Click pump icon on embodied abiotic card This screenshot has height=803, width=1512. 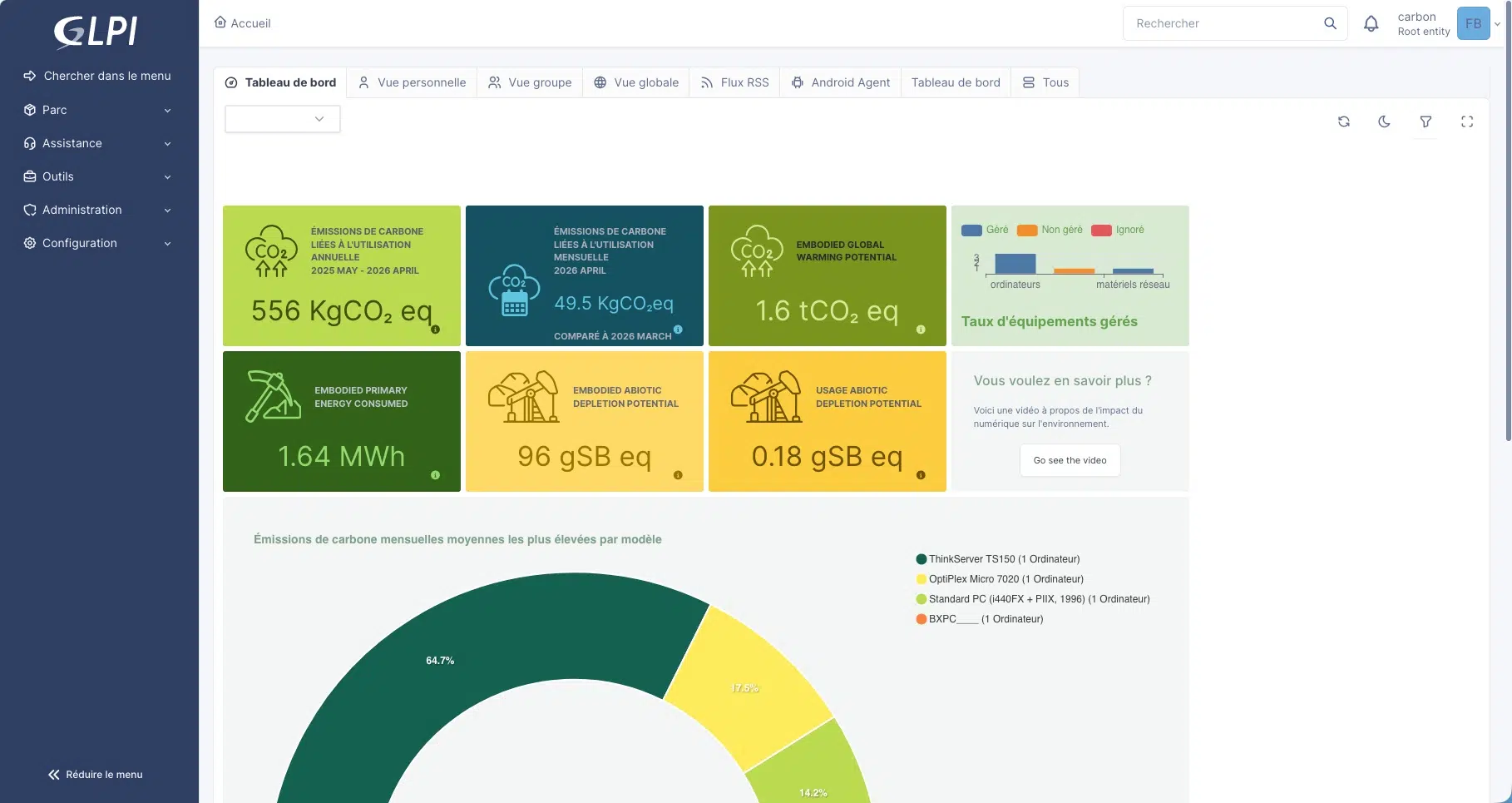[x=523, y=396]
